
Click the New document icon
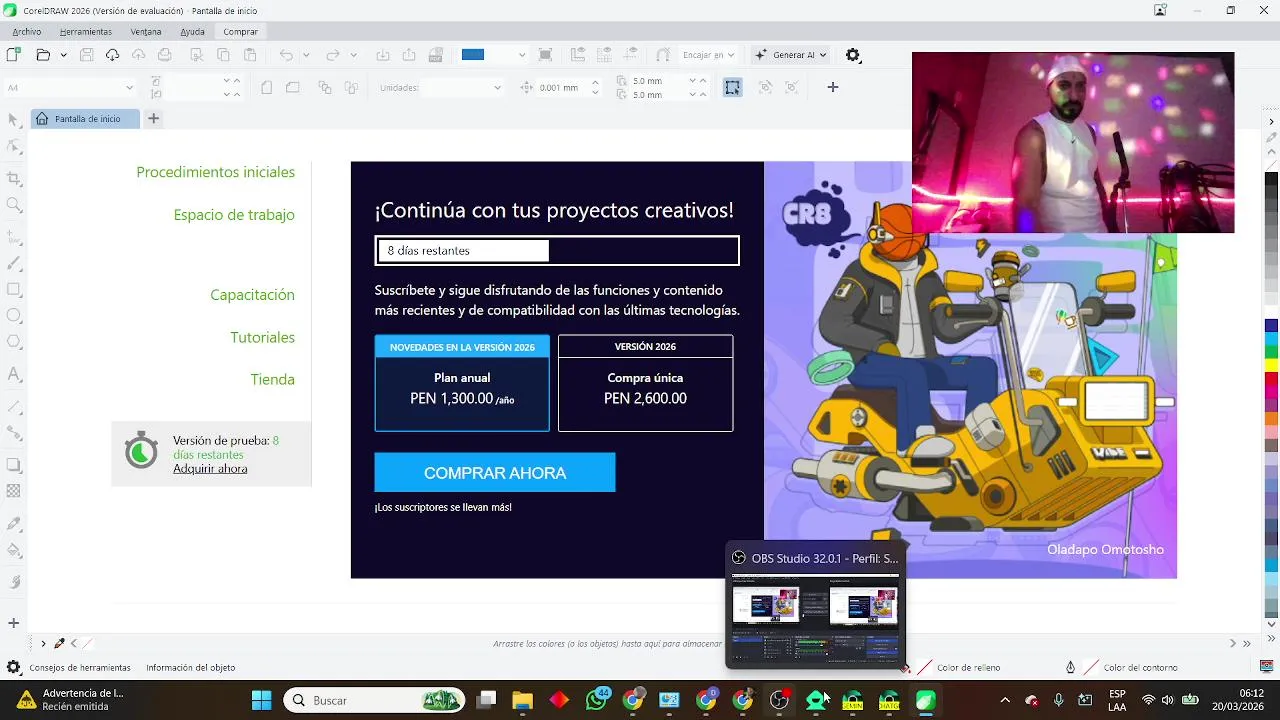click(15, 55)
